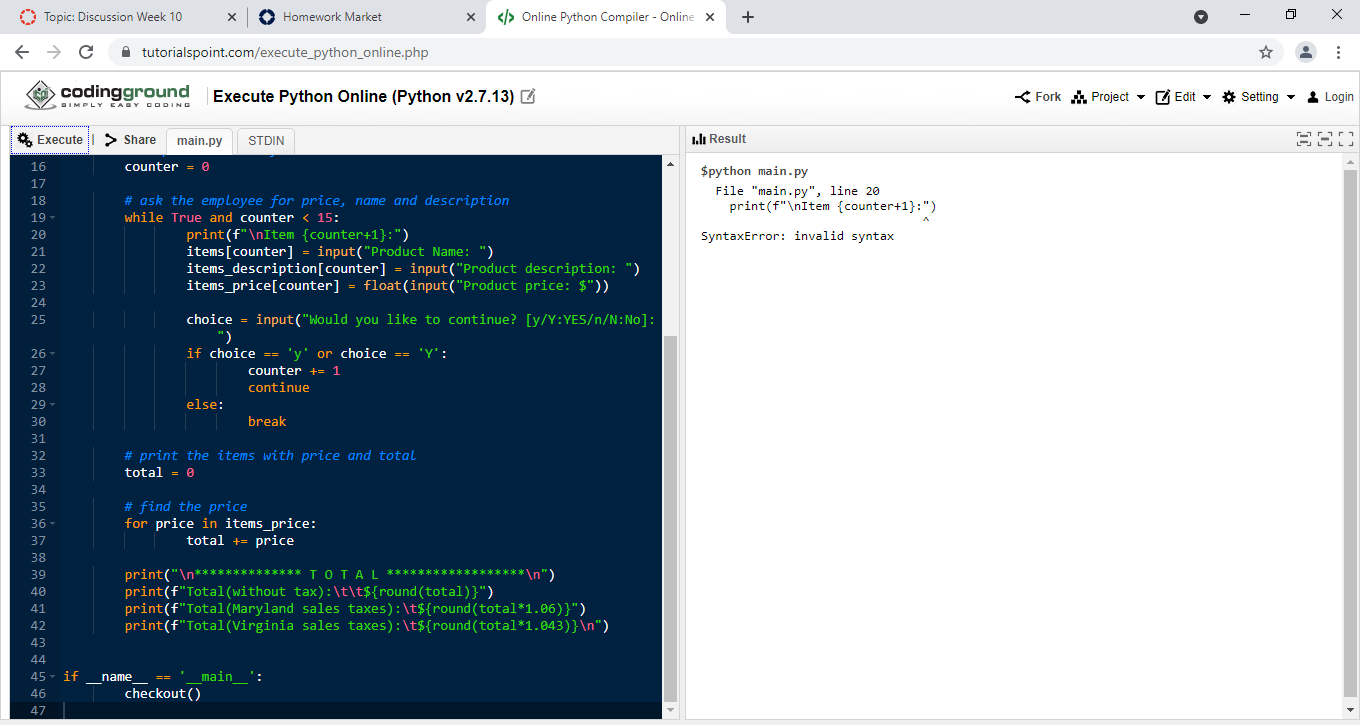
Task: Click the middle layout icon in Result panel header
Action: [1324, 139]
